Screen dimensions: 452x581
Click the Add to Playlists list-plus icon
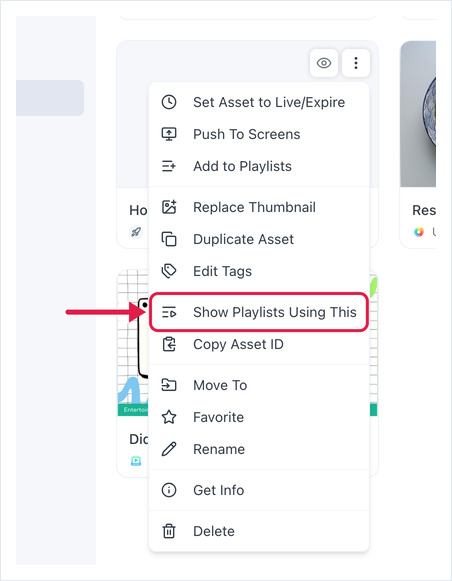tap(169, 166)
